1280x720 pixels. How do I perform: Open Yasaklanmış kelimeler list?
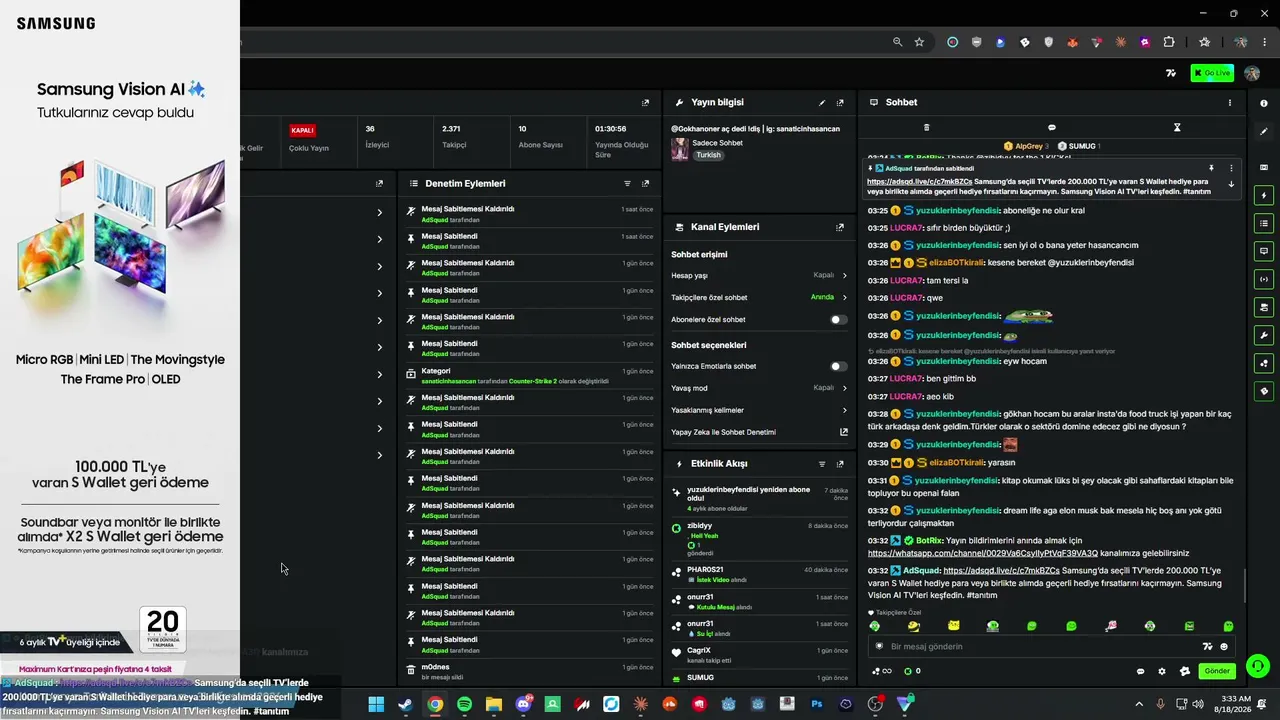click(759, 410)
